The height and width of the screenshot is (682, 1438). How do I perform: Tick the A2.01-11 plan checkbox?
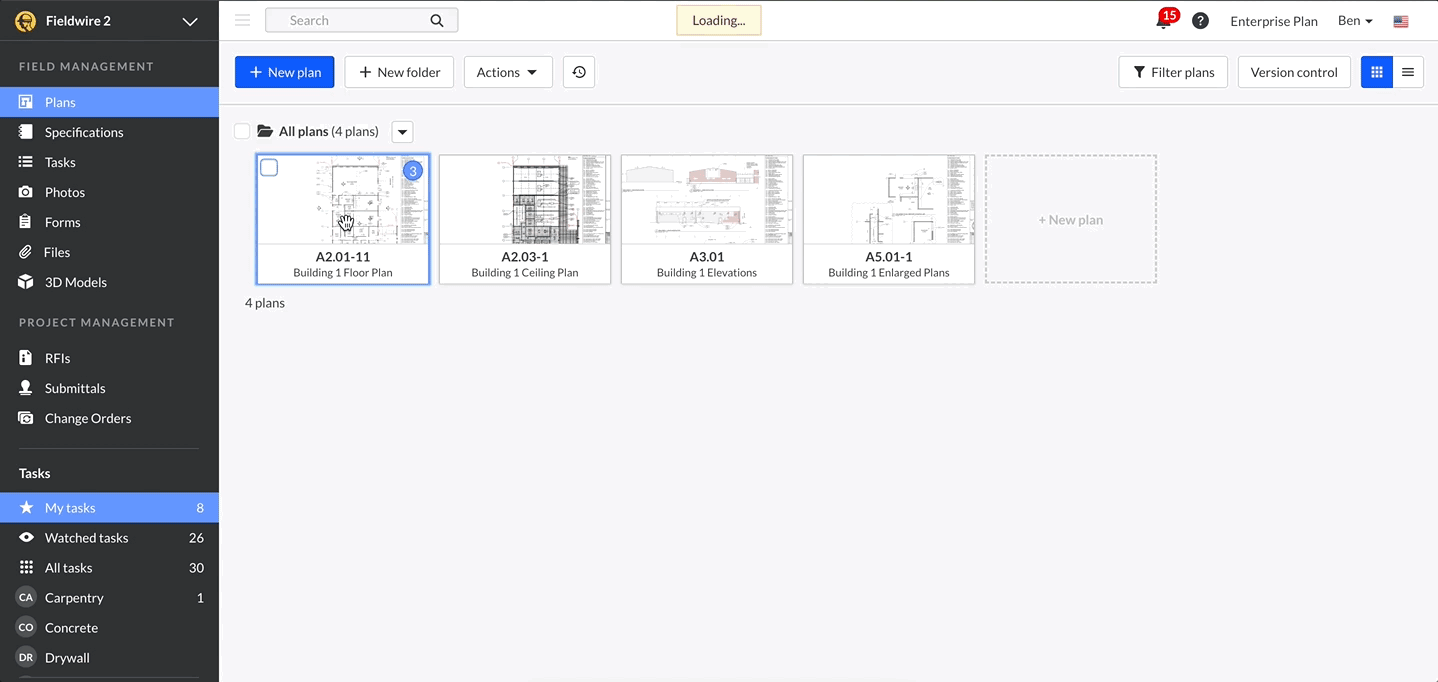tap(269, 168)
